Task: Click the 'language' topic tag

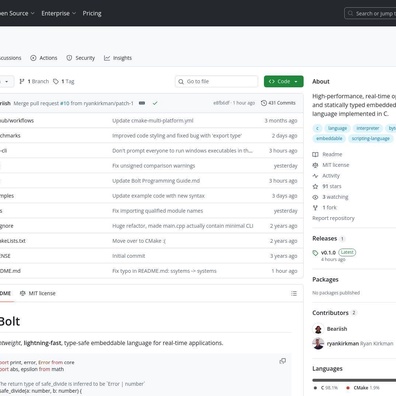Action: pyautogui.click(x=337, y=128)
